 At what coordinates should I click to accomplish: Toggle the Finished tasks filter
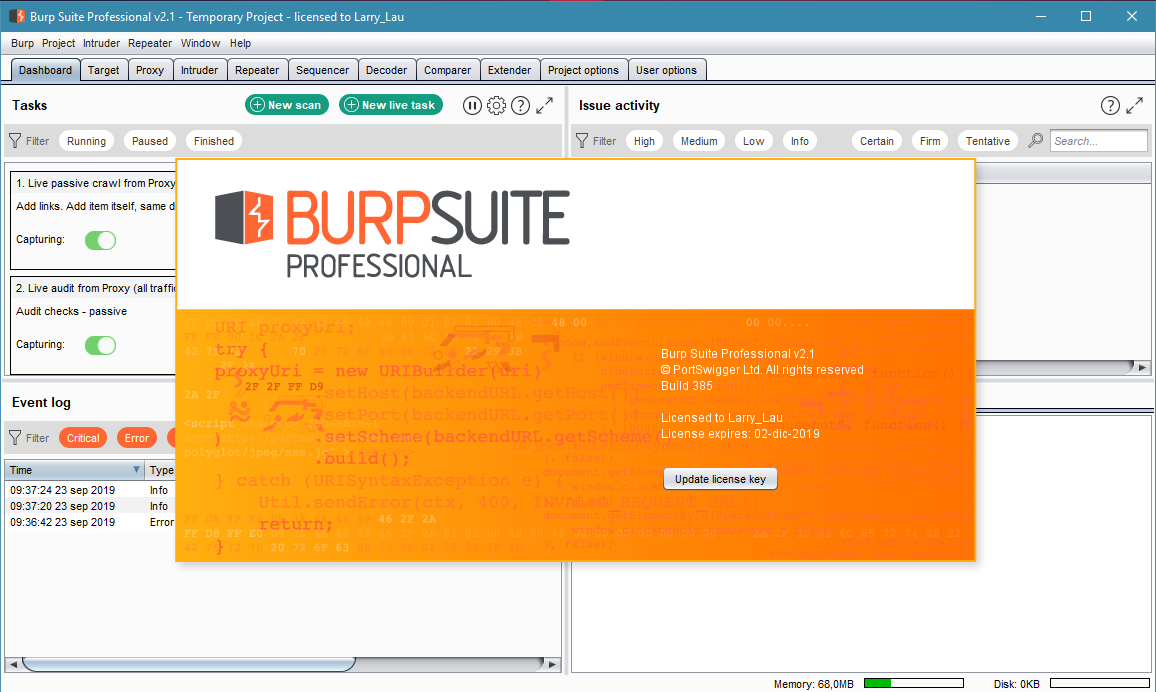(x=214, y=141)
